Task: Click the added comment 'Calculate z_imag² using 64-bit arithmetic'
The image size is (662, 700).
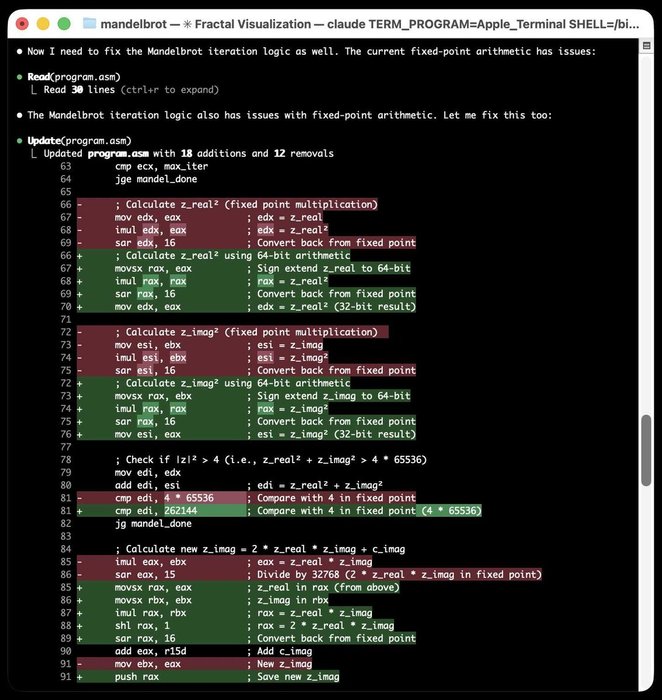Action: point(232,383)
